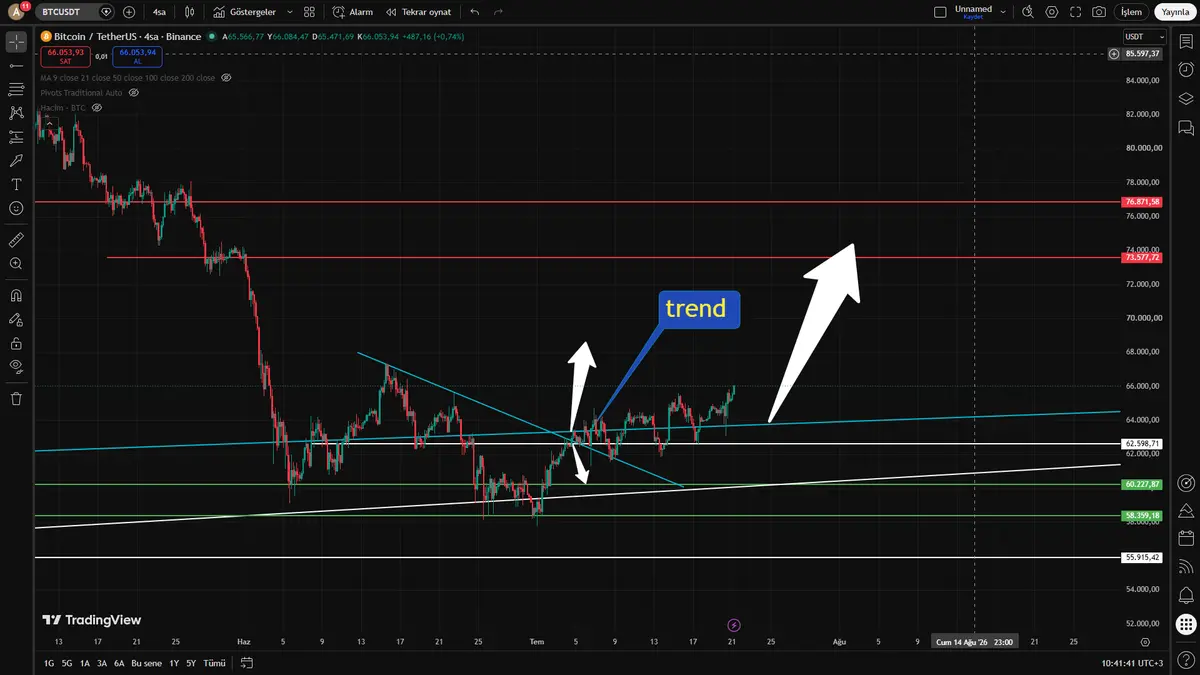Click the plus icon to compare symbols
This screenshot has width=1200, height=675.
(x=129, y=12)
